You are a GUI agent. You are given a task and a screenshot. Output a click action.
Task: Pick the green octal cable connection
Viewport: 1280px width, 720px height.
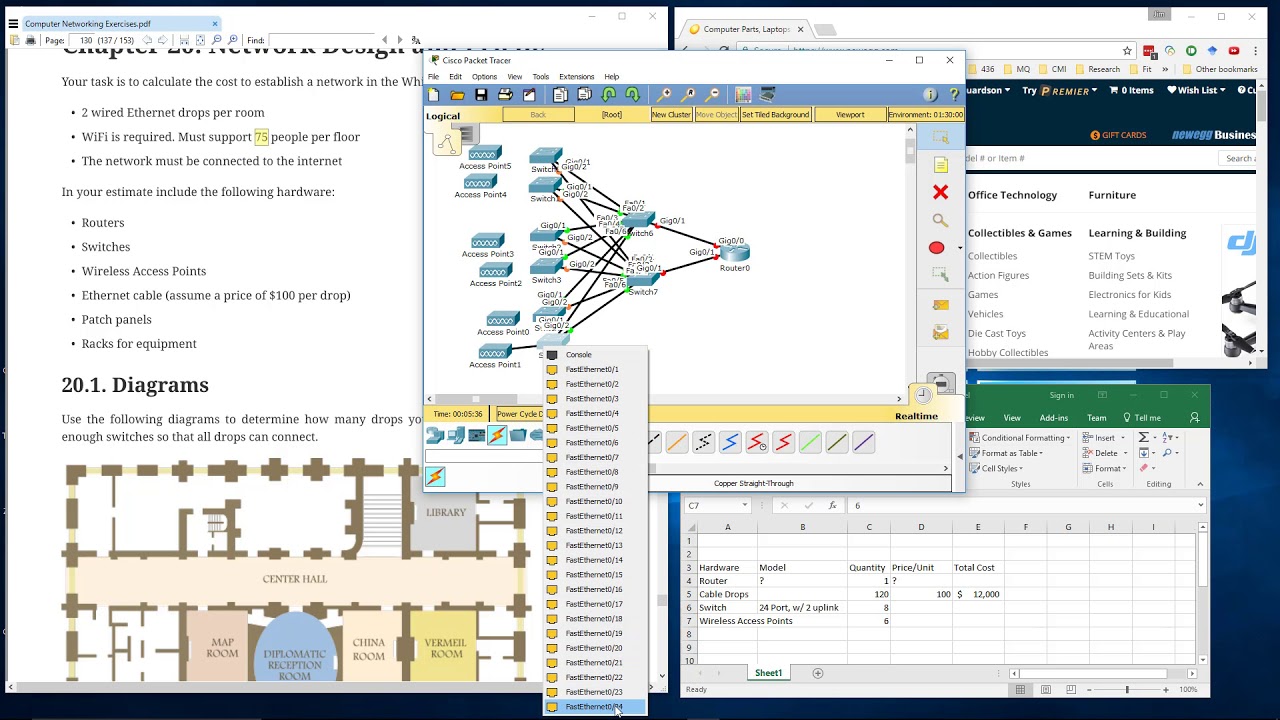(810, 441)
